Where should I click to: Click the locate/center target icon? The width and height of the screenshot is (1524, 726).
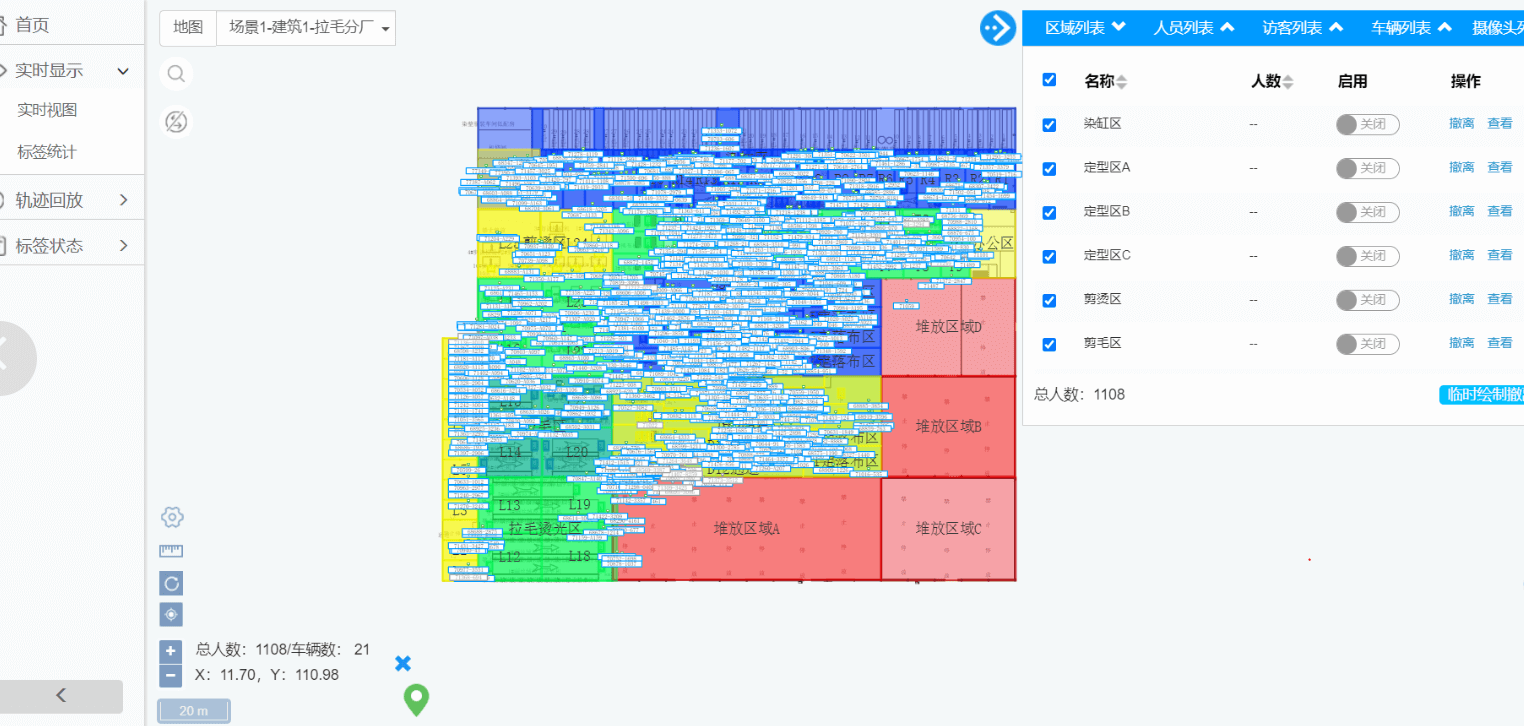tap(171, 615)
